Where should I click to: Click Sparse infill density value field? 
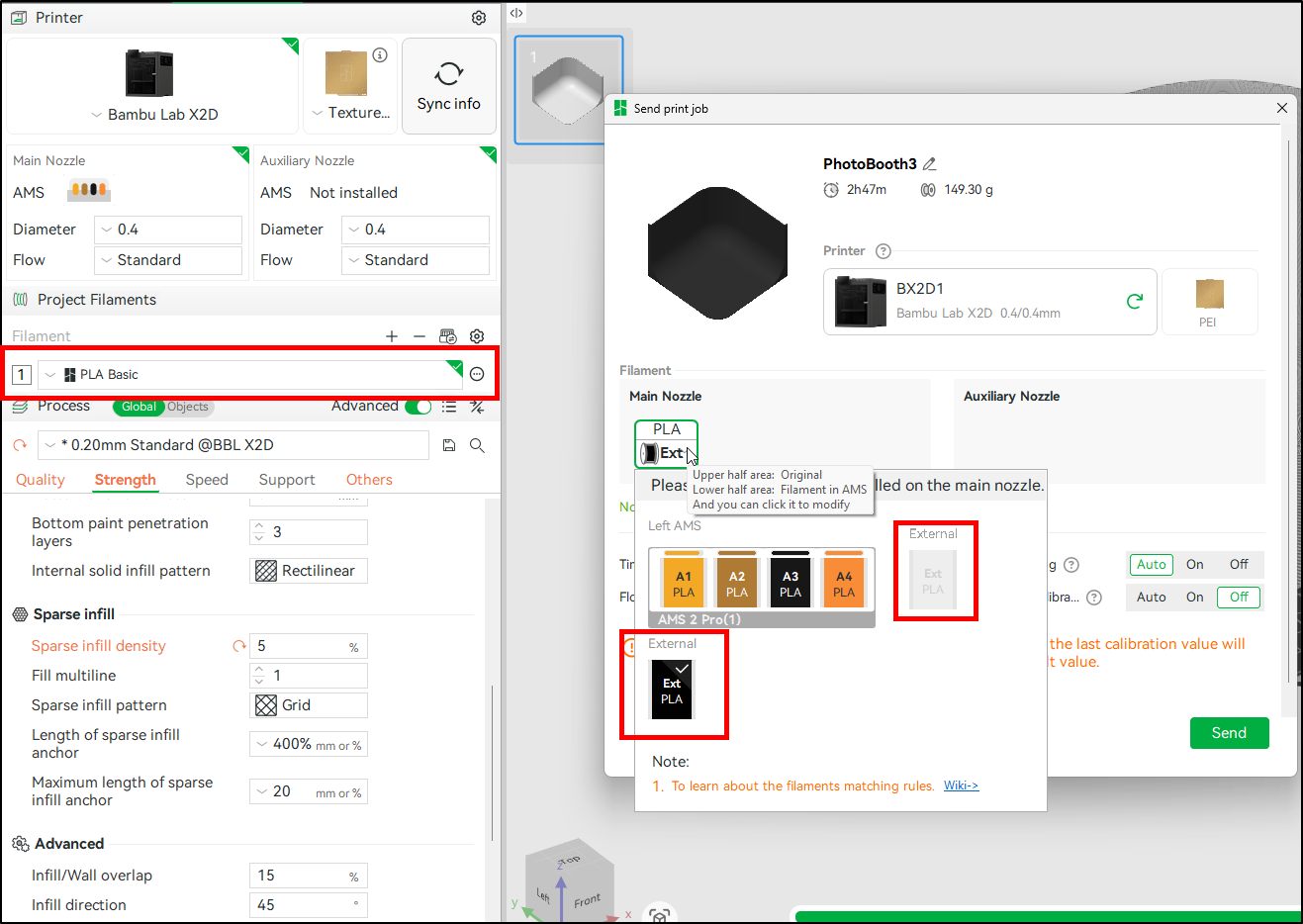pyautogui.click(x=309, y=646)
